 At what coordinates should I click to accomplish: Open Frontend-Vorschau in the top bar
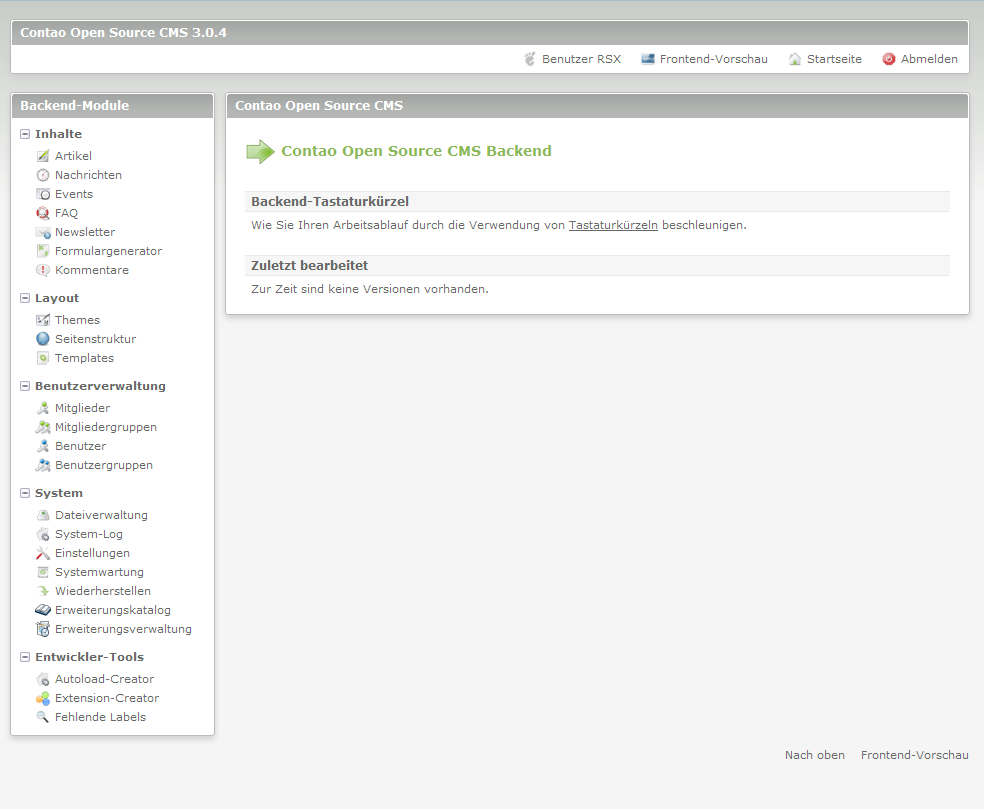[x=713, y=59]
